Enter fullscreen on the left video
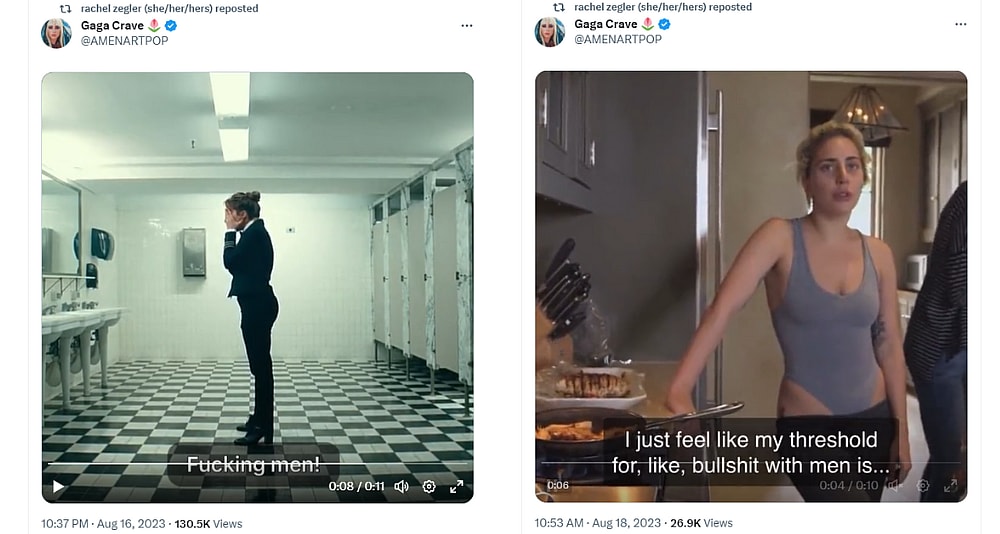 [x=456, y=487]
